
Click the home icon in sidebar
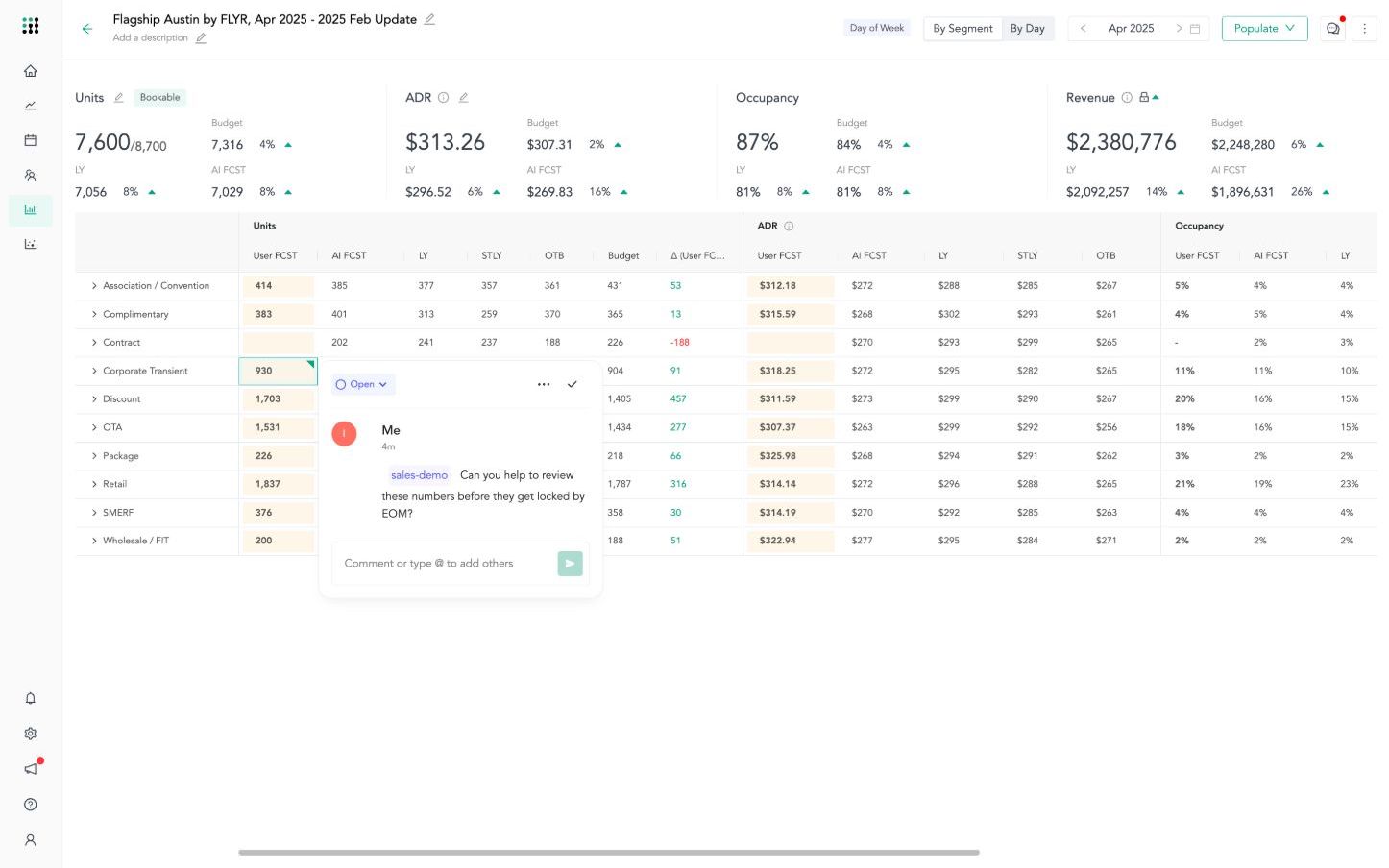point(31,71)
